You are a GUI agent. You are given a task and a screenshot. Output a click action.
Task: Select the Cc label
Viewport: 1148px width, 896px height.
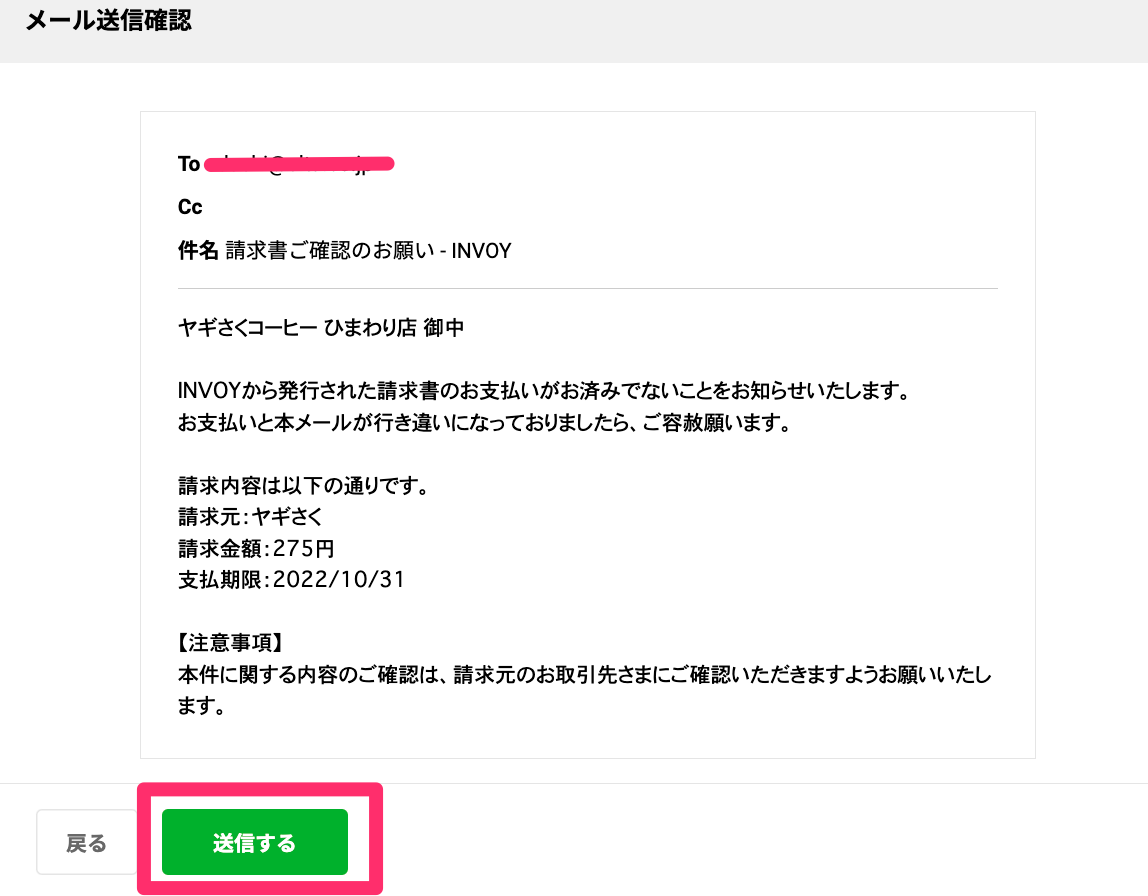(190, 207)
